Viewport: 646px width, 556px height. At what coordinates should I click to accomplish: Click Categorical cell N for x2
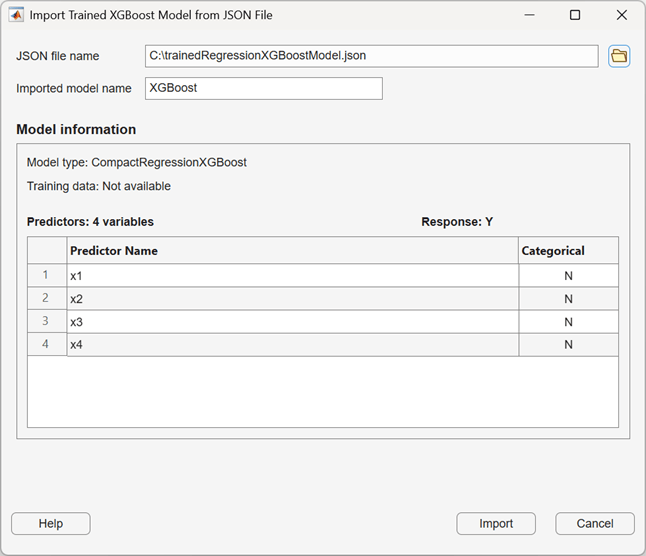coord(569,299)
